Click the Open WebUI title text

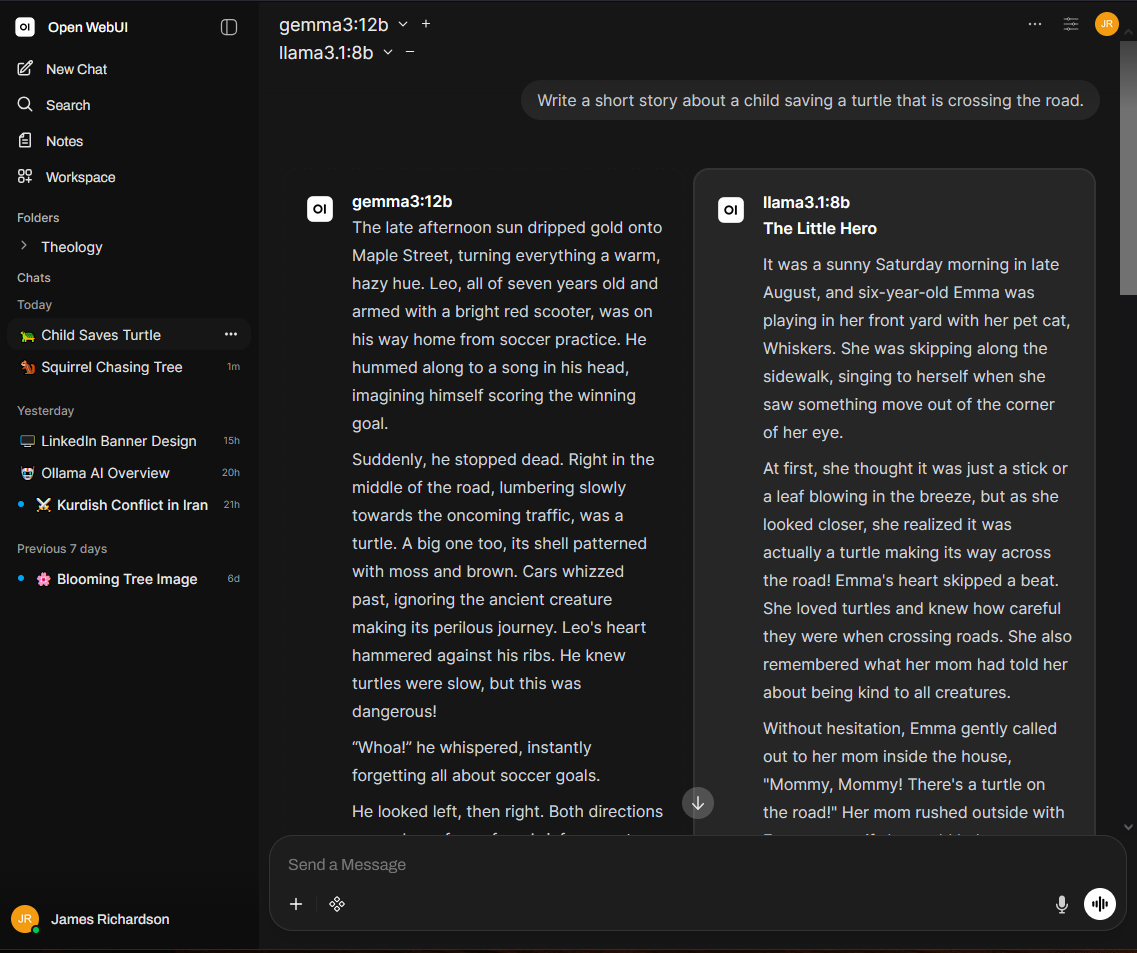(x=88, y=27)
